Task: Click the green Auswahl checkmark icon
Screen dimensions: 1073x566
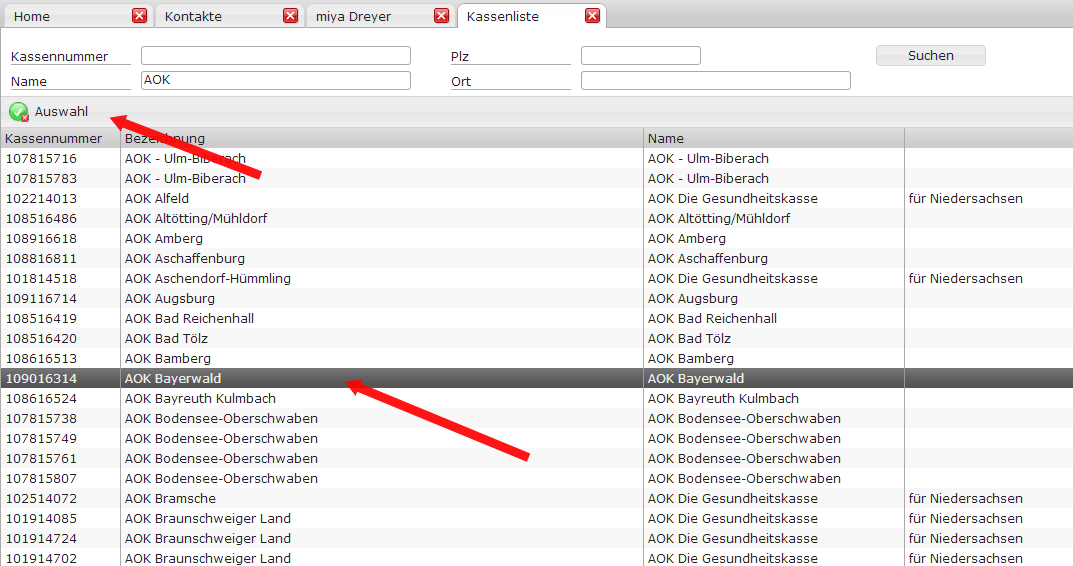Action: click(x=18, y=112)
